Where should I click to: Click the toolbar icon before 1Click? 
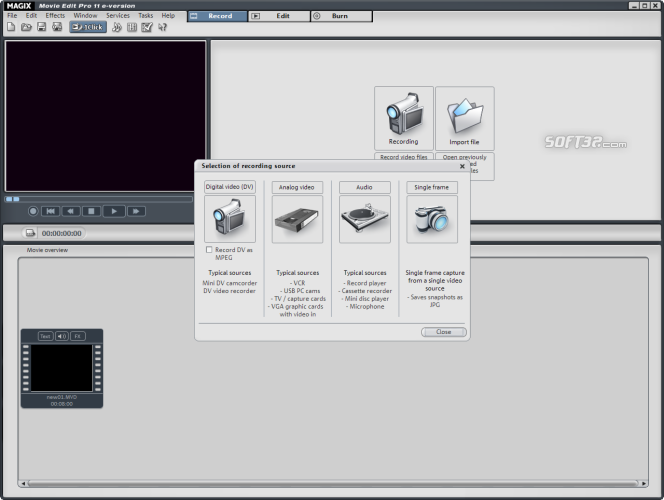click(x=57, y=27)
